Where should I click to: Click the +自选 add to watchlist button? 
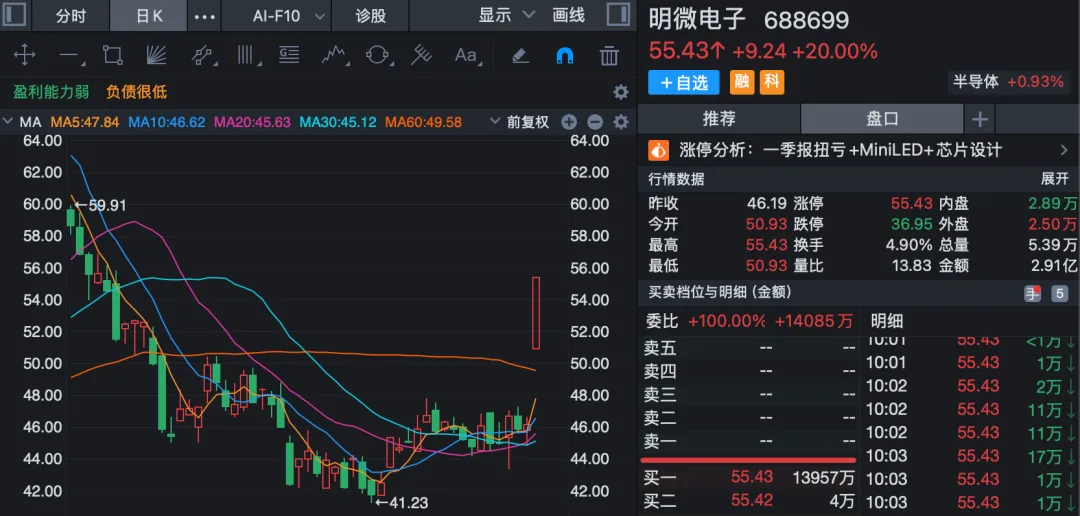pos(684,83)
